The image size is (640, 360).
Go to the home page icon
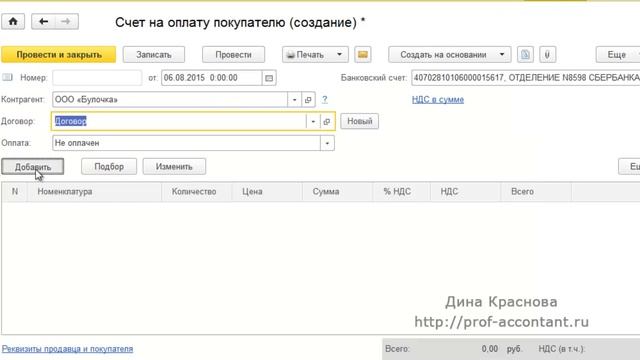(13, 22)
